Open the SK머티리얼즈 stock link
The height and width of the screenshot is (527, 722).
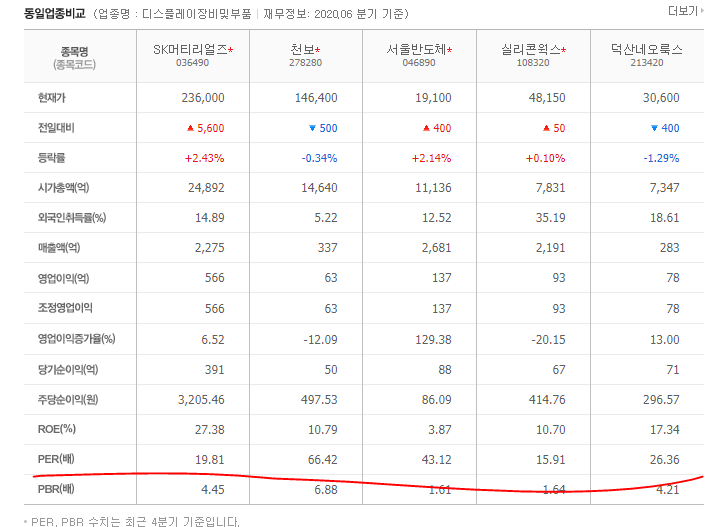(190, 49)
